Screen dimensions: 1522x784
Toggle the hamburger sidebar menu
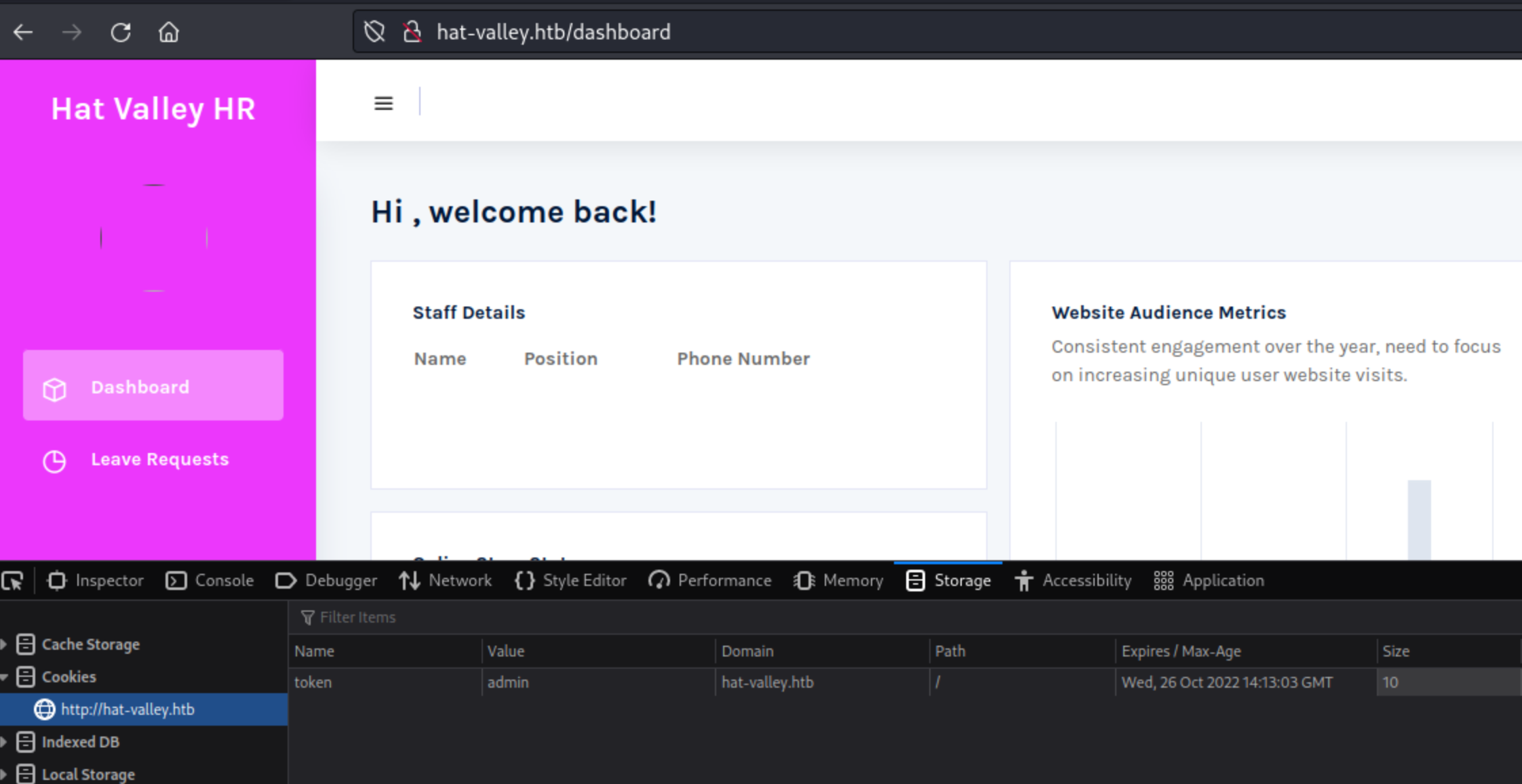pos(383,103)
